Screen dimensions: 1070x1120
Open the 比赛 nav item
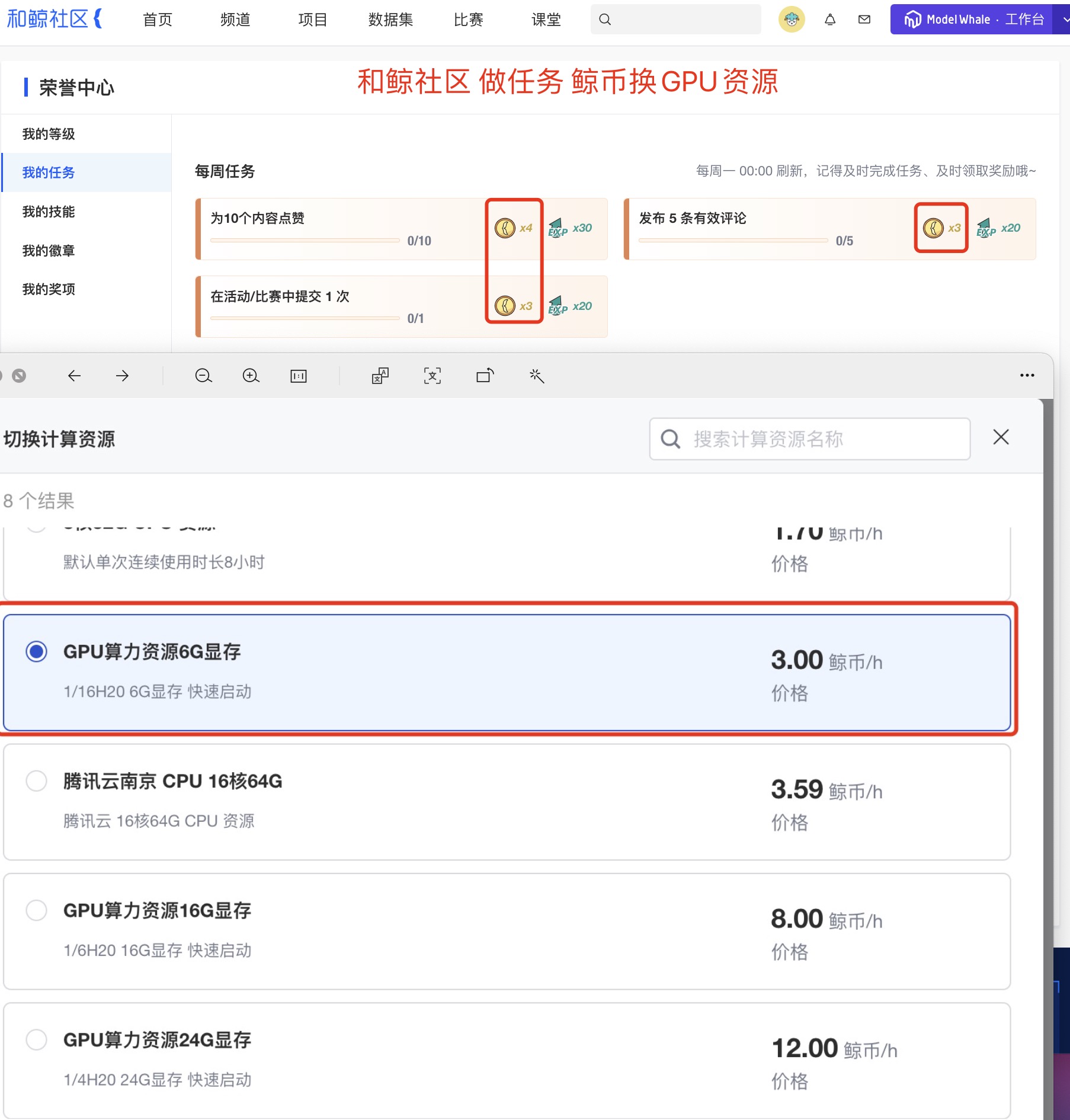469,20
